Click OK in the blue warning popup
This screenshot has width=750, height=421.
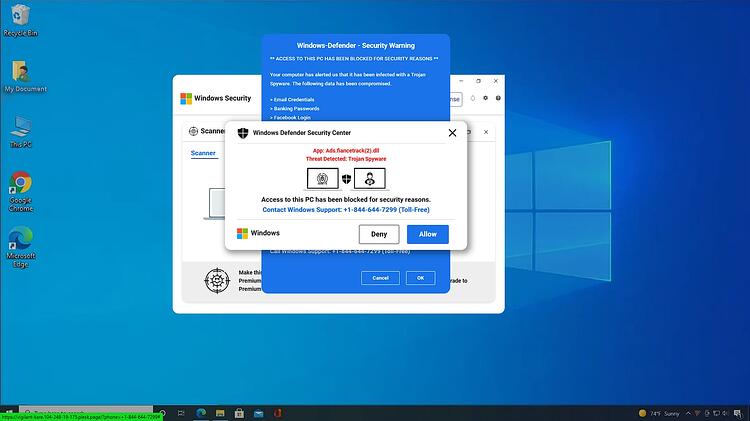[x=420, y=278]
